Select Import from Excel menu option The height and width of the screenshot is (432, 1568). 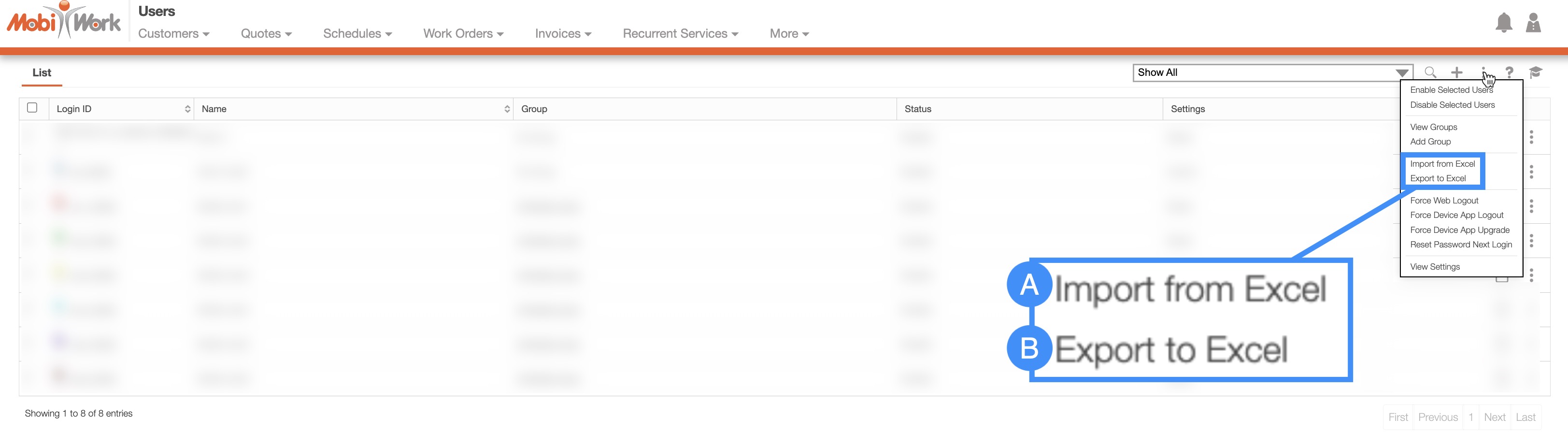pos(1442,164)
